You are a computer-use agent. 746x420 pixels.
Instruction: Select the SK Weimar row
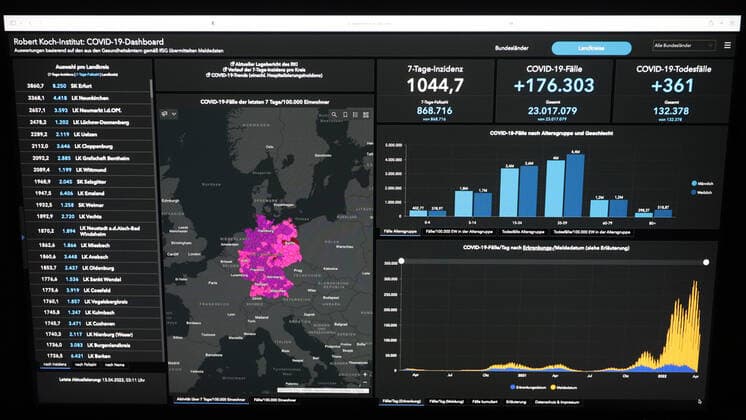click(x=91, y=205)
